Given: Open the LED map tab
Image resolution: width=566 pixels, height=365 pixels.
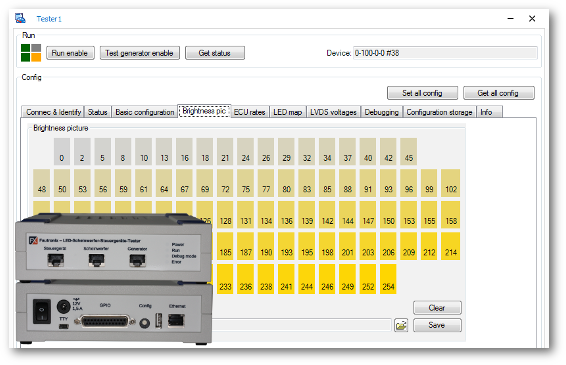Looking at the screenshot, I should (x=288, y=112).
